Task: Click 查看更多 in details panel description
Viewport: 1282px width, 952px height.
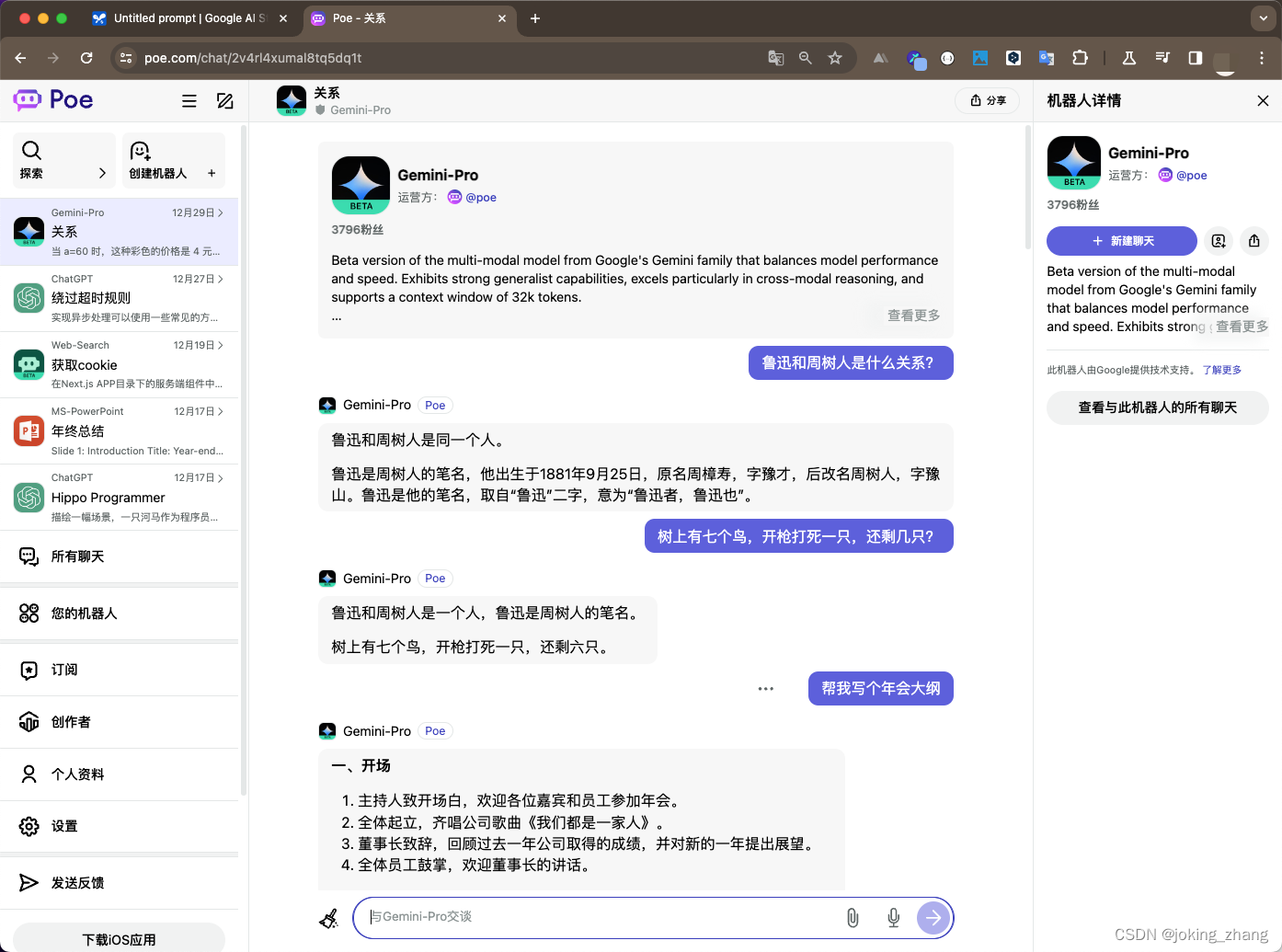Action: point(1242,327)
